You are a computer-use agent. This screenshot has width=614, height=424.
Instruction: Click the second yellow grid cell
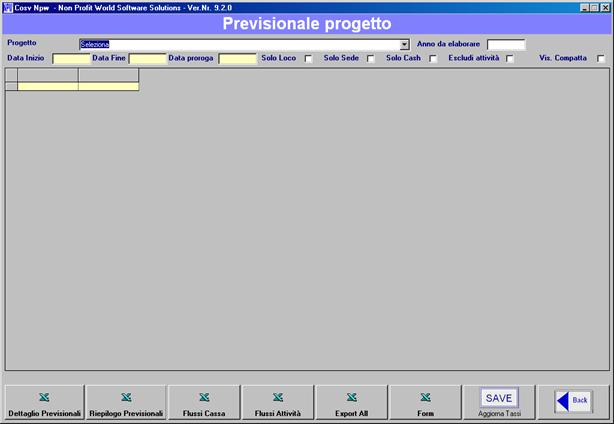[x=108, y=87]
